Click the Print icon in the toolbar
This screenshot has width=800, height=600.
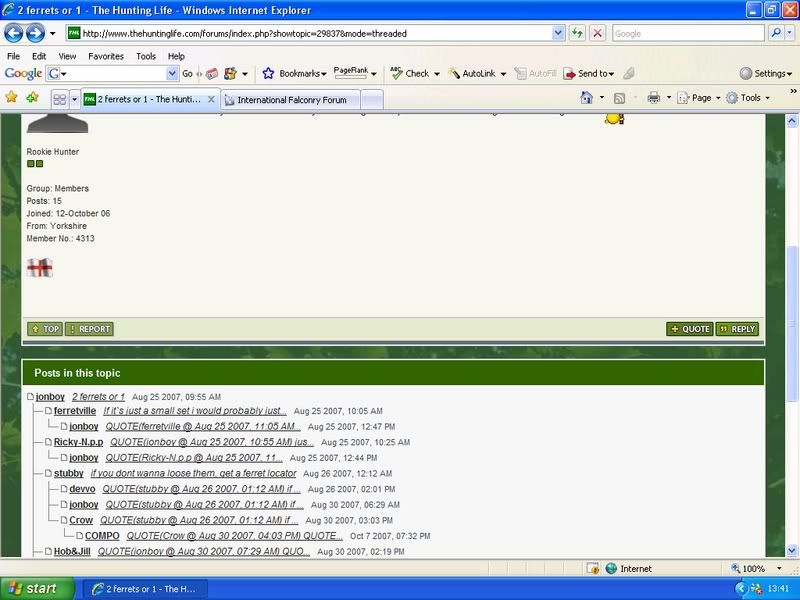click(x=652, y=98)
